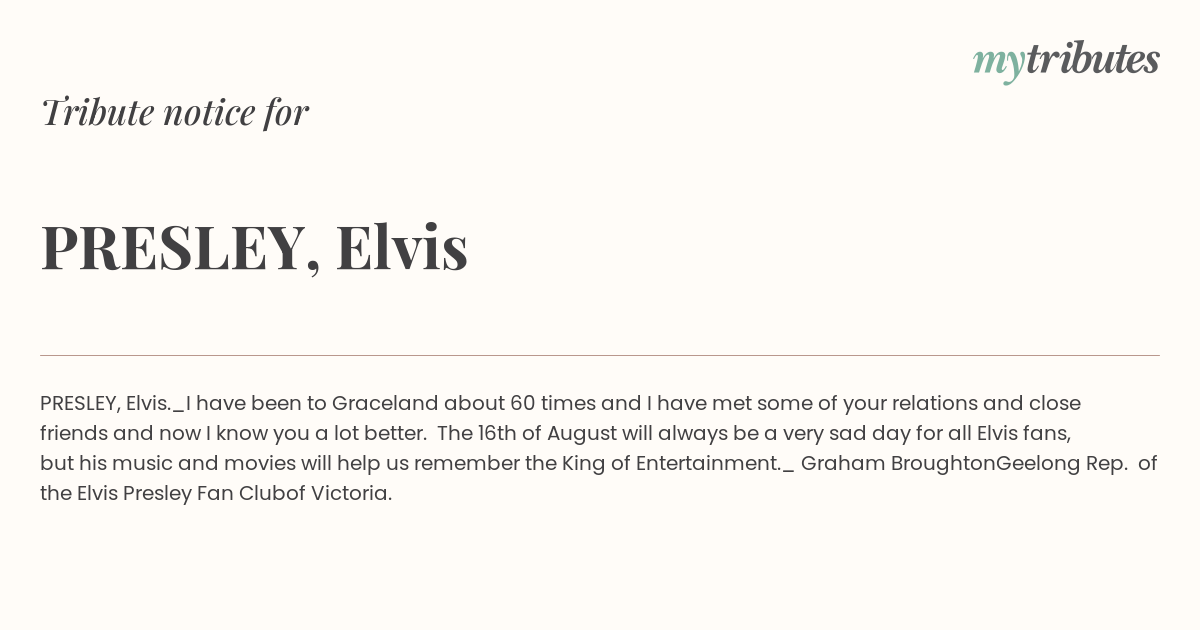
Task: Click the mytributes logo
Action: click(1066, 60)
